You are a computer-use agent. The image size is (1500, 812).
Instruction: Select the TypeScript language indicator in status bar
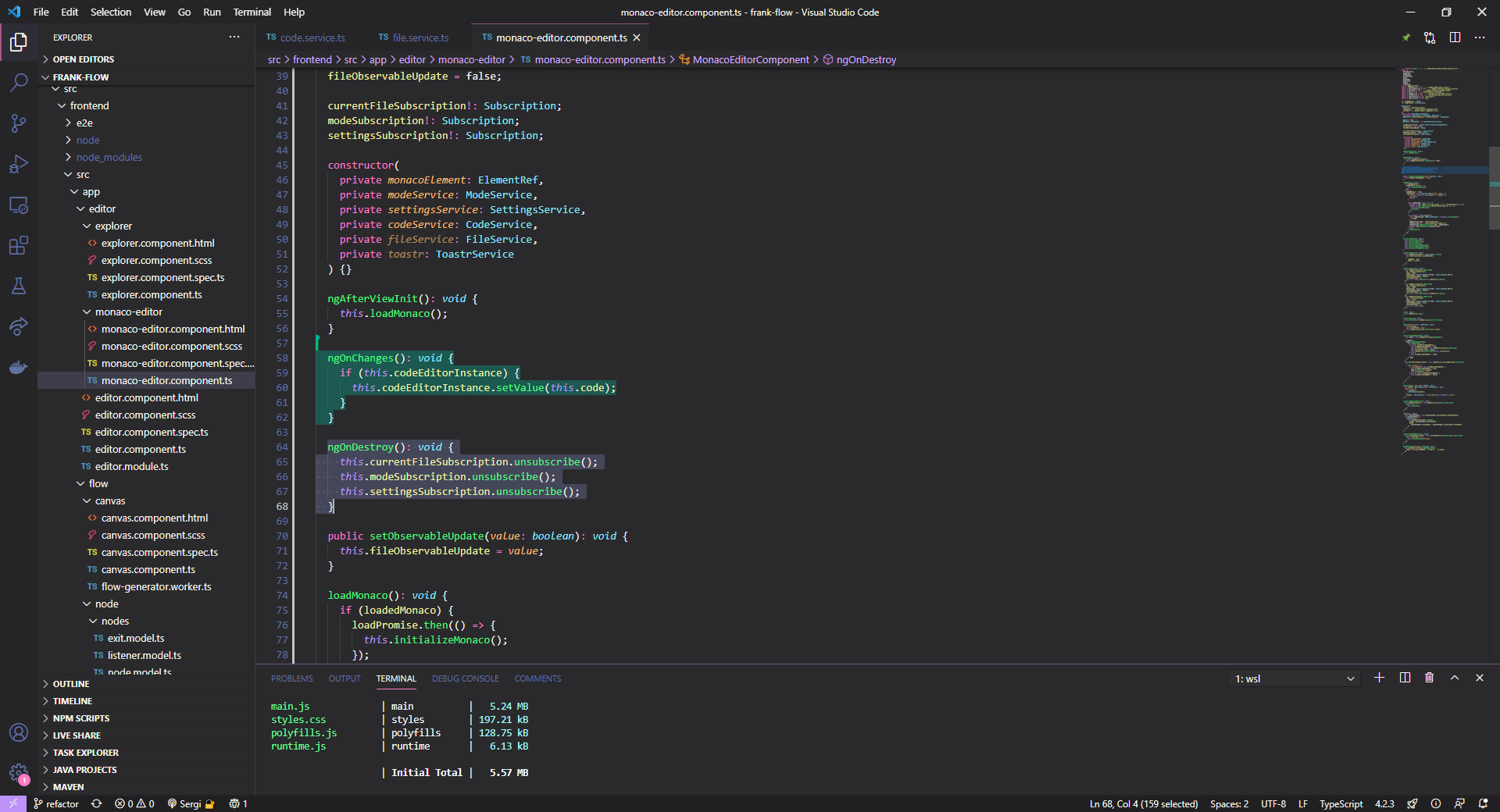(x=1341, y=803)
